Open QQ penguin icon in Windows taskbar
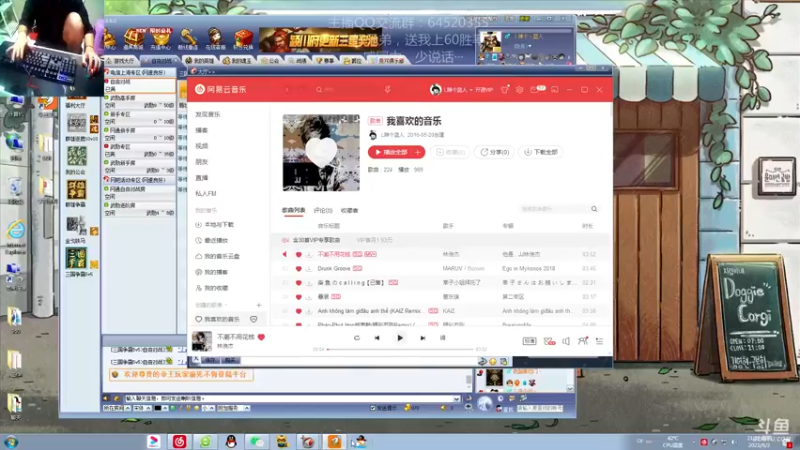 pyautogui.click(x=231, y=441)
